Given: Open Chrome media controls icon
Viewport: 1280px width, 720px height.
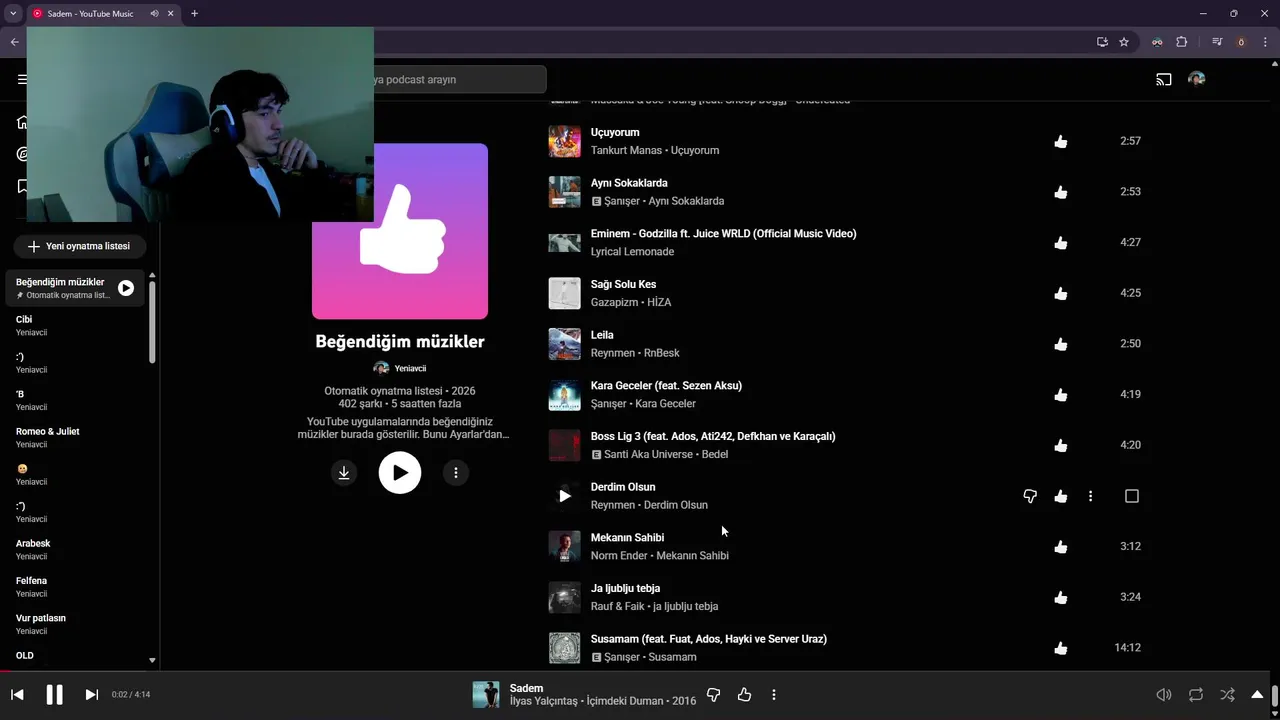Looking at the screenshot, I should click(x=1216, y=42).
